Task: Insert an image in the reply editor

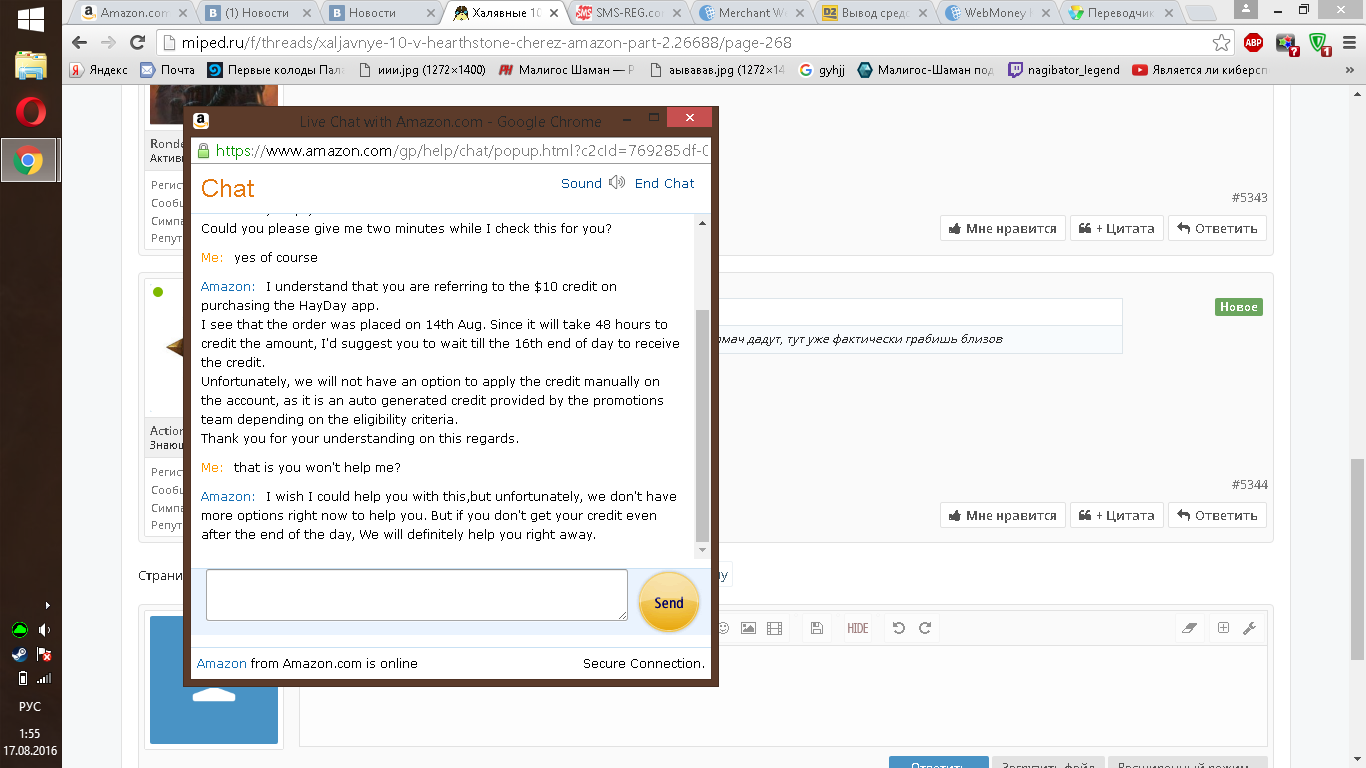Action: coord(748,628)
